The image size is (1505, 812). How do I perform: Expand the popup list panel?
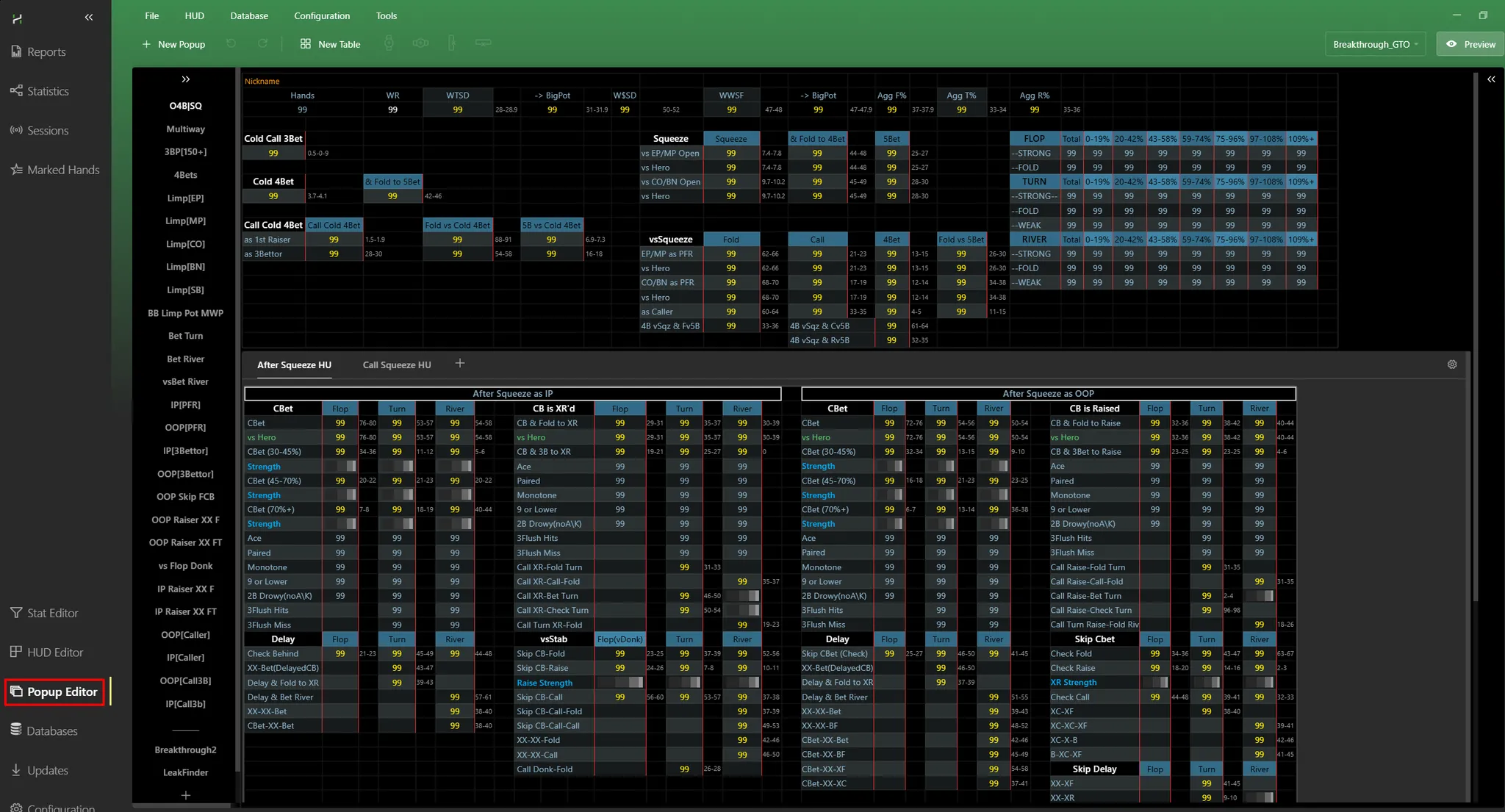tap(186, 79)
